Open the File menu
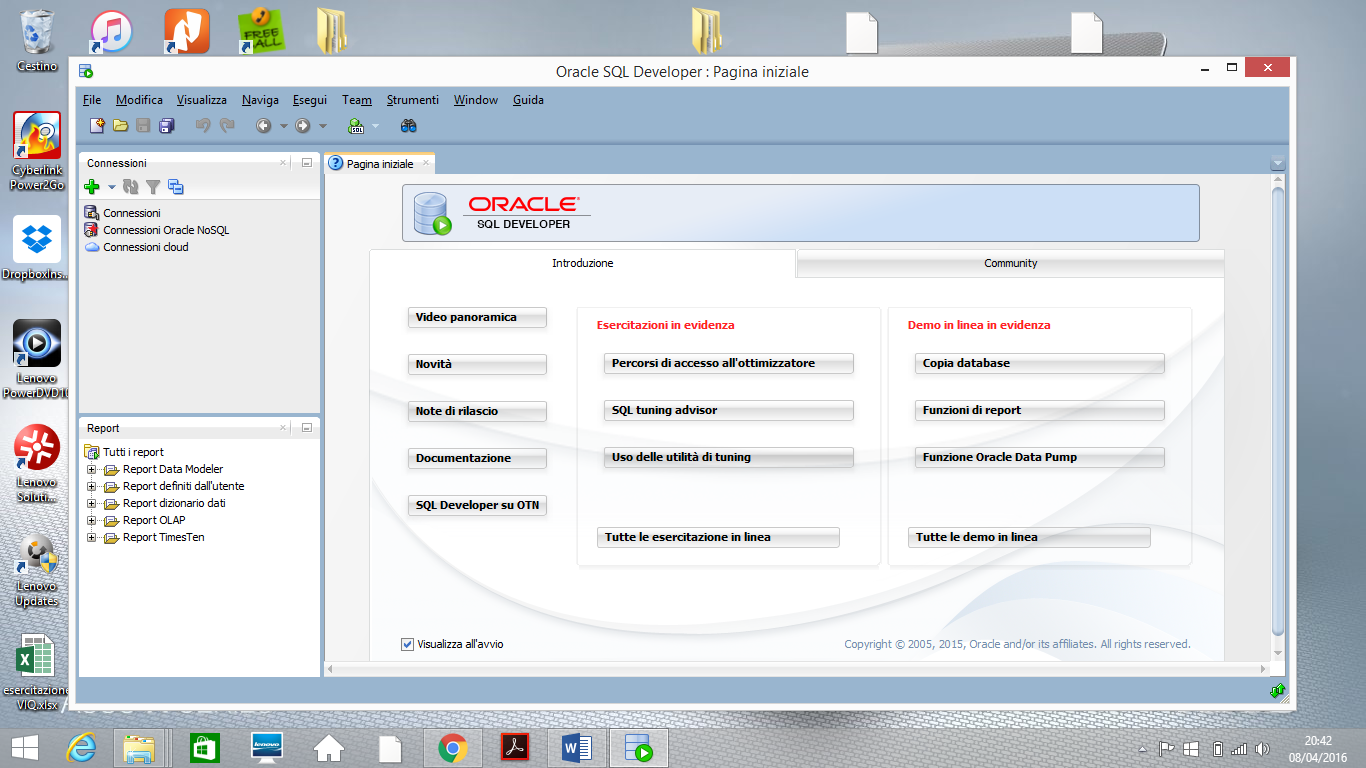This screenshot has height=768, width=1366. point(92,100)
